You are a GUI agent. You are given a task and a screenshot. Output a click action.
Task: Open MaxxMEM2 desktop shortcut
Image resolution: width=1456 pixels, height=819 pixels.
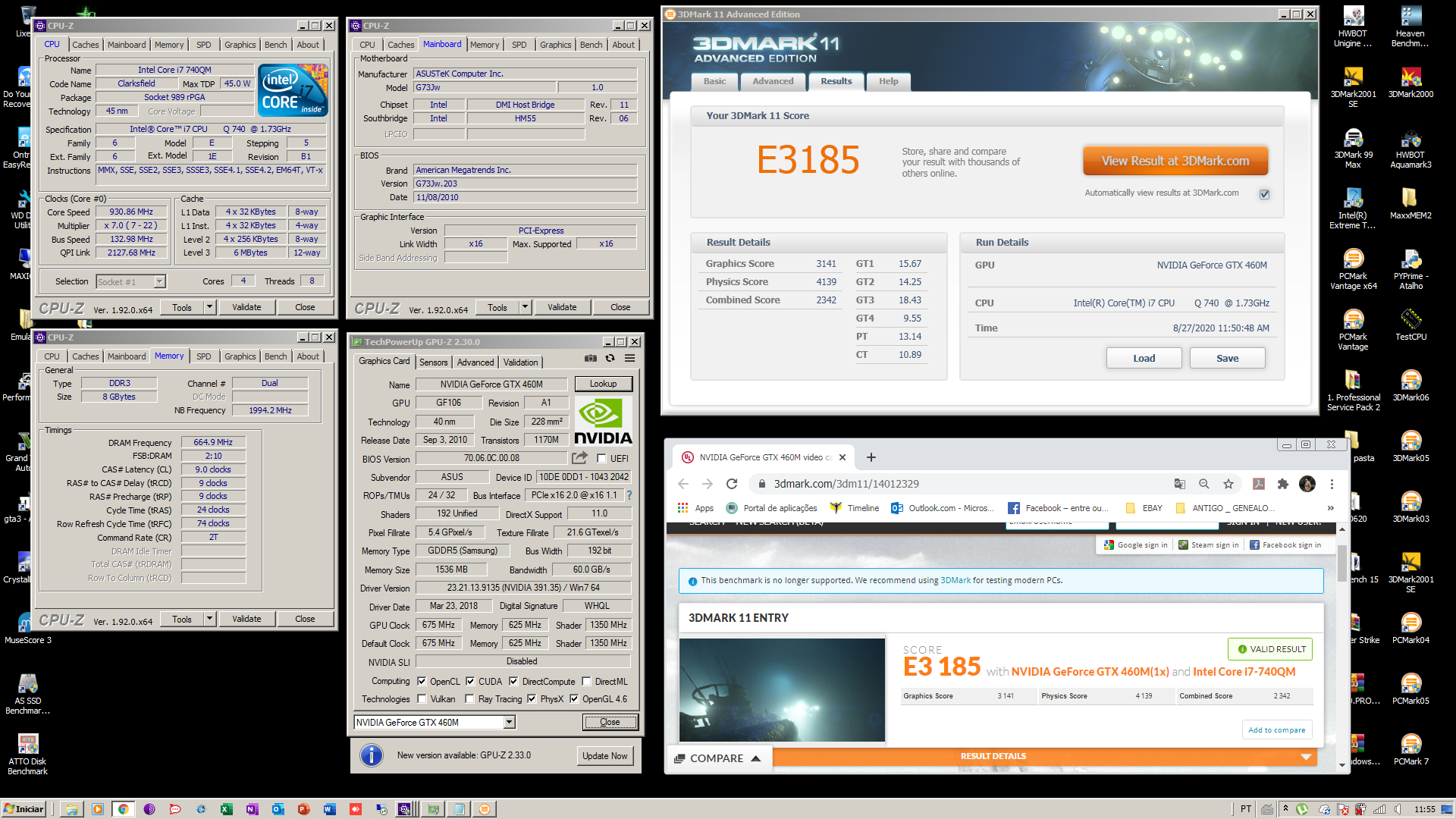[1410, 203]
